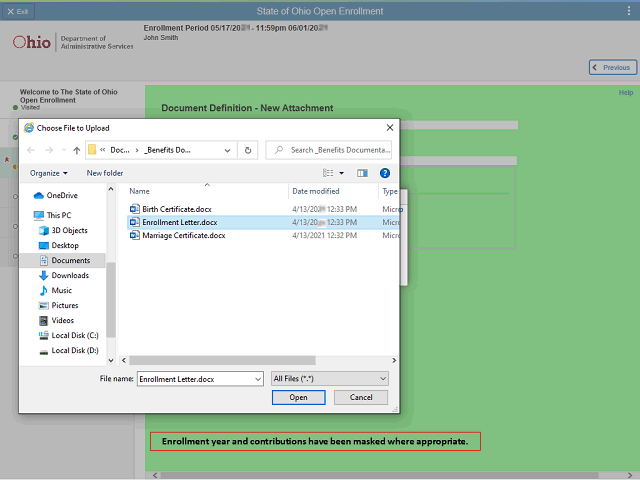Expand the File name history dropdown
This screenshot has width=640, height=480.
point(259,379)
